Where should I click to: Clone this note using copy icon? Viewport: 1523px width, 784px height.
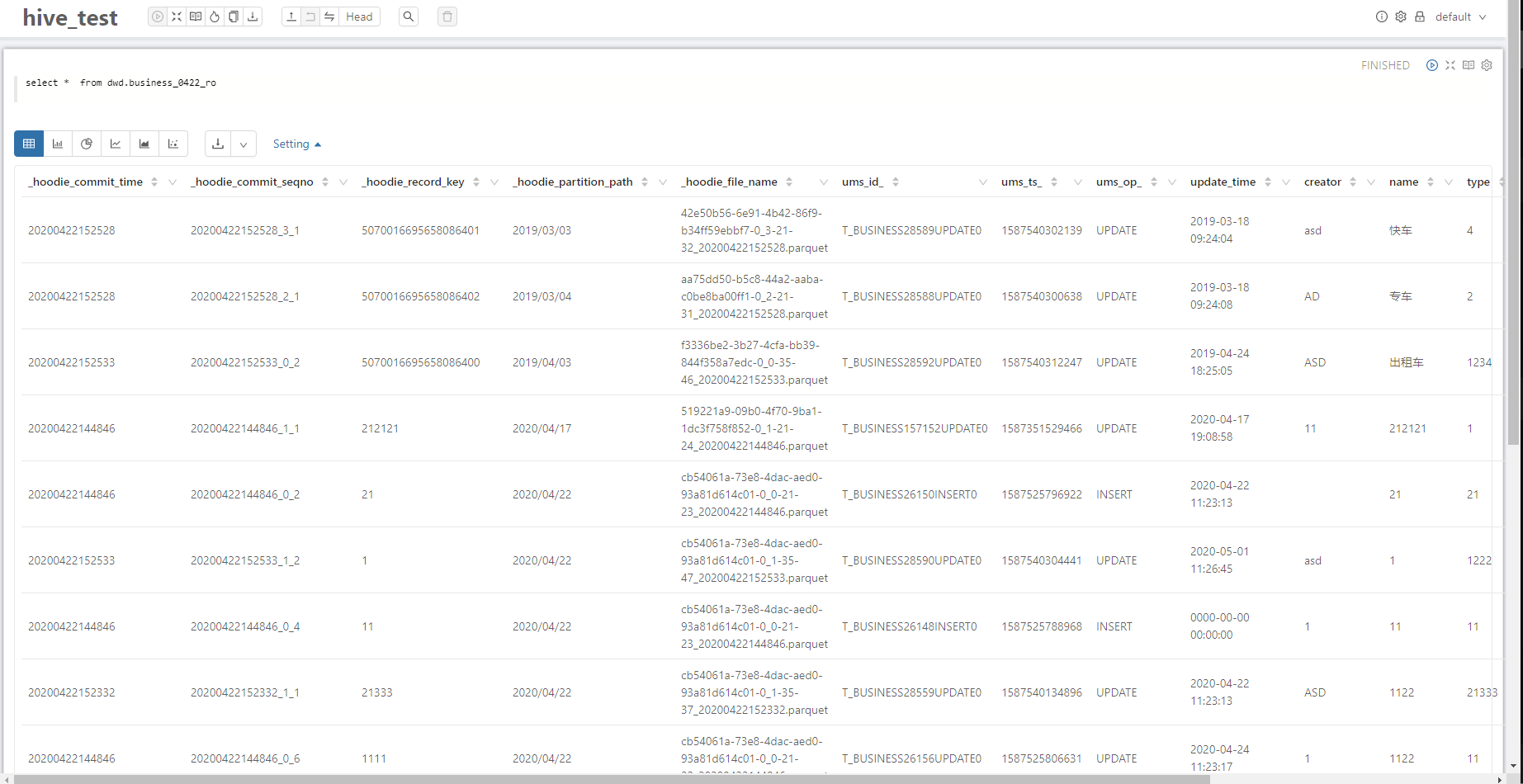point(234,17)
